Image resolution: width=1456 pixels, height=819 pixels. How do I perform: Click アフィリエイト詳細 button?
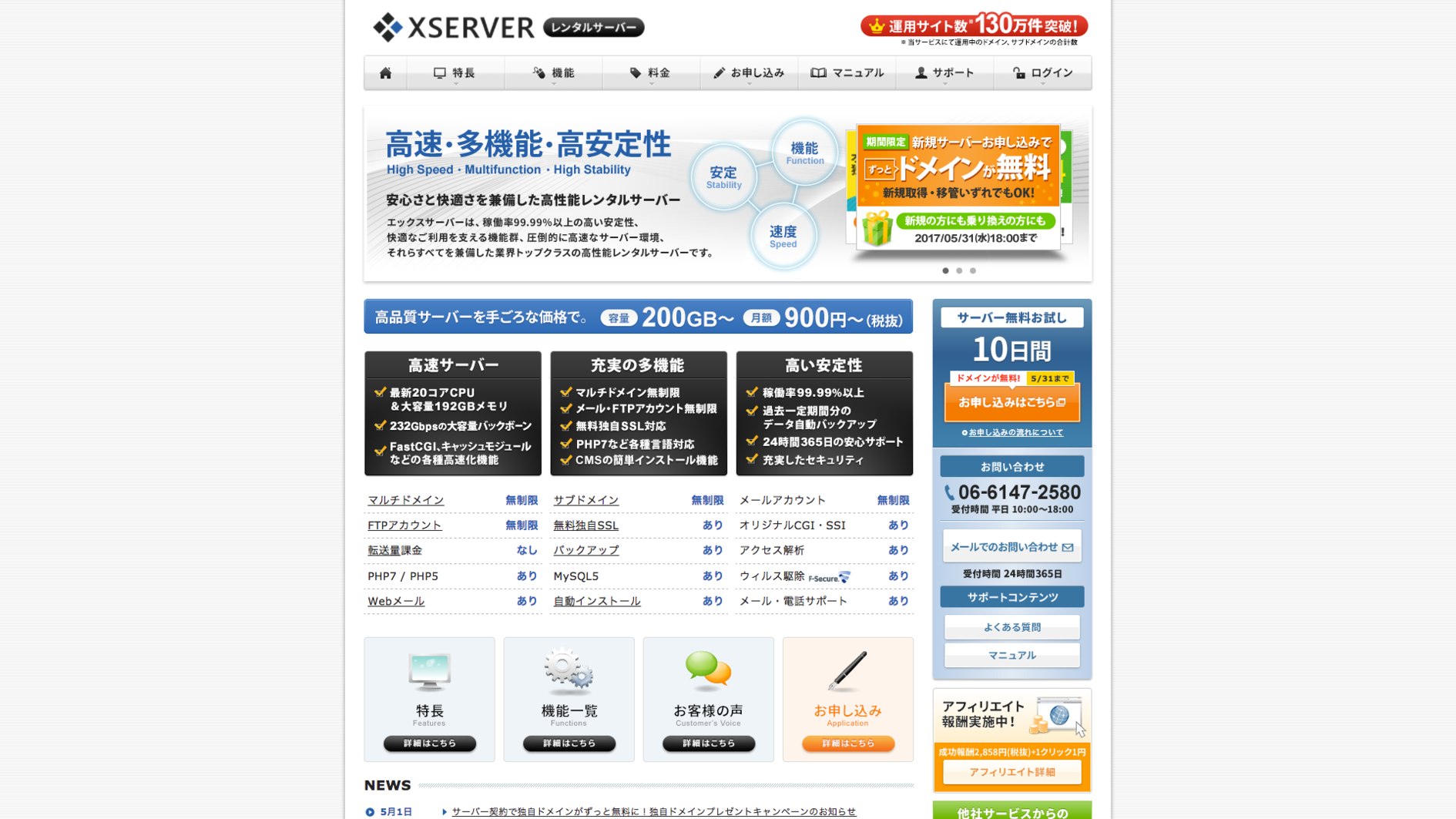pos(1011,772)
